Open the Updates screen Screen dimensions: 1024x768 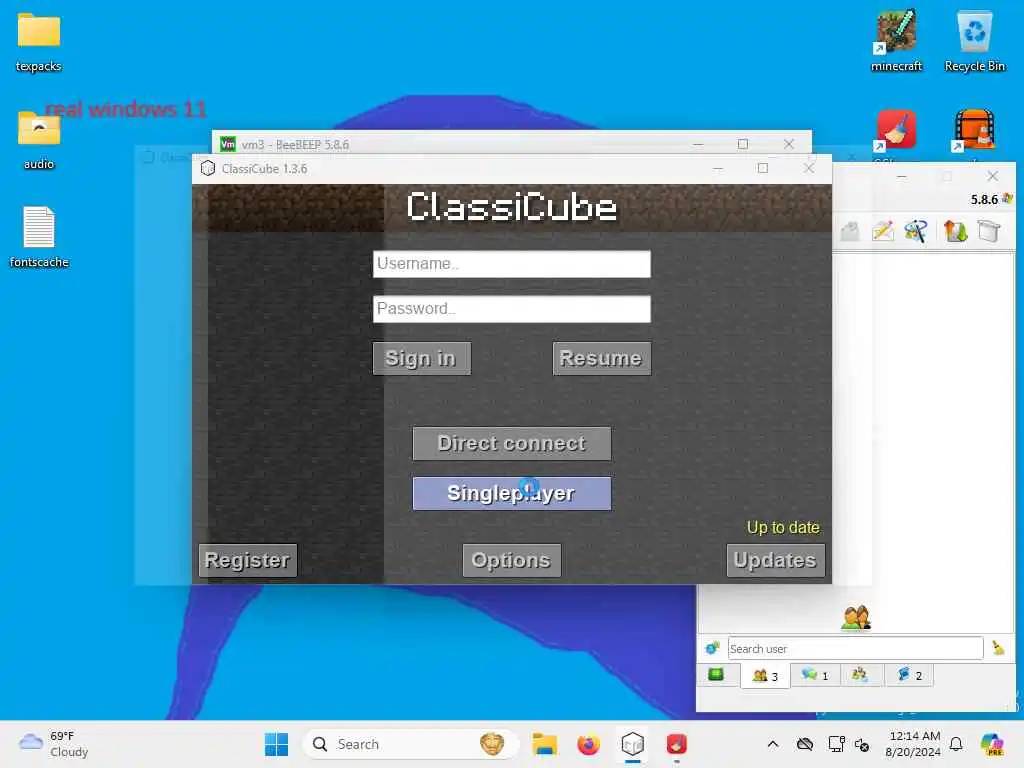click(775, 560)
